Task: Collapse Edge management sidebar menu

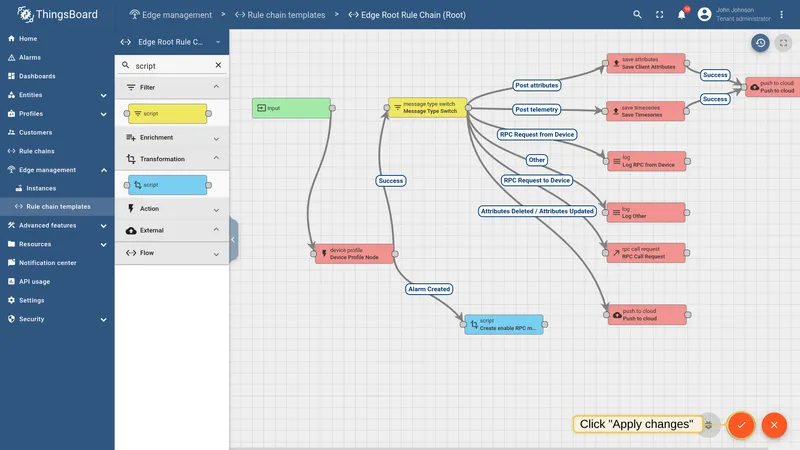Action: (57, 170)
